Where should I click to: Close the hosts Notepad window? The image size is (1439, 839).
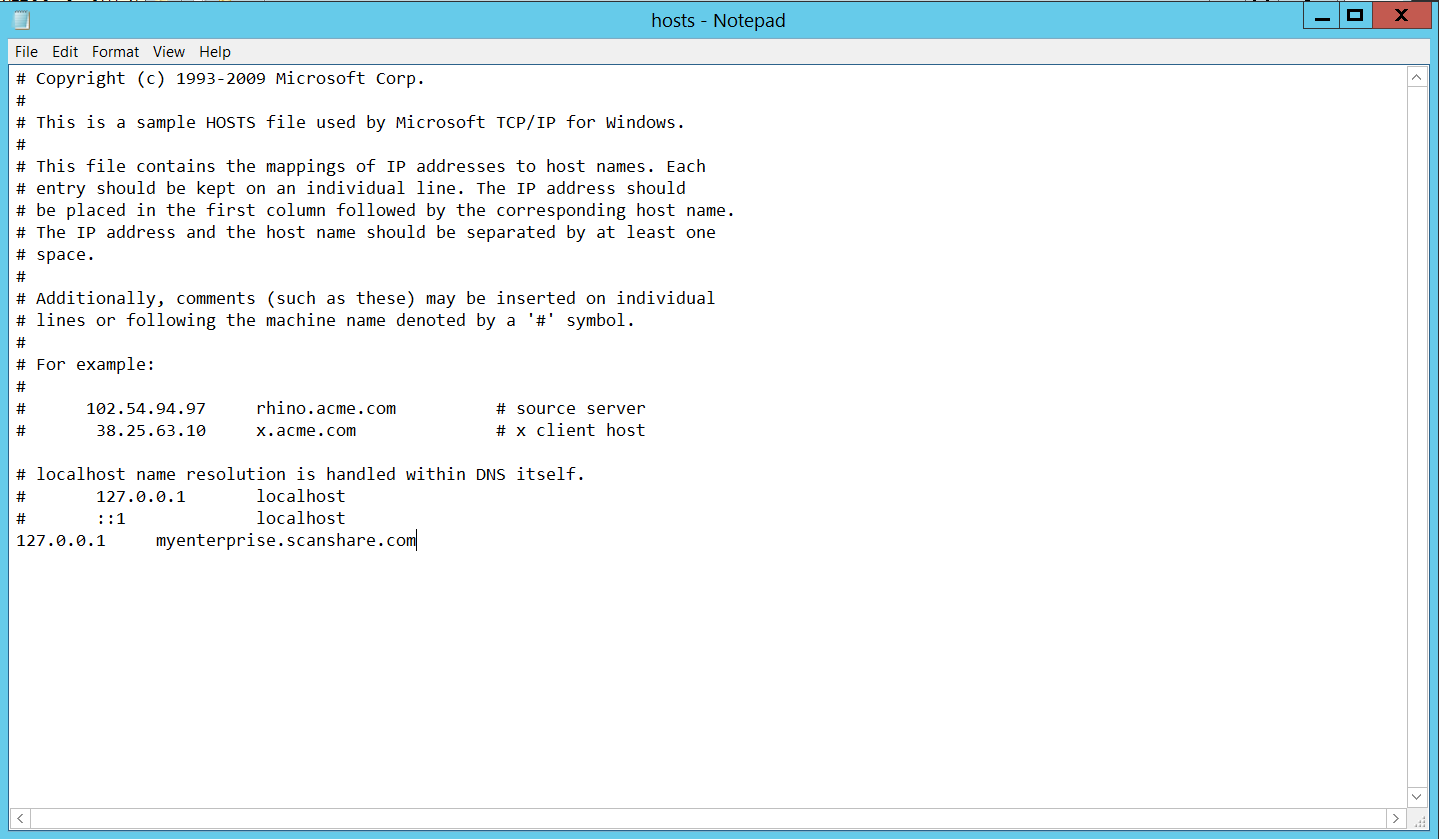point(1402,15)
